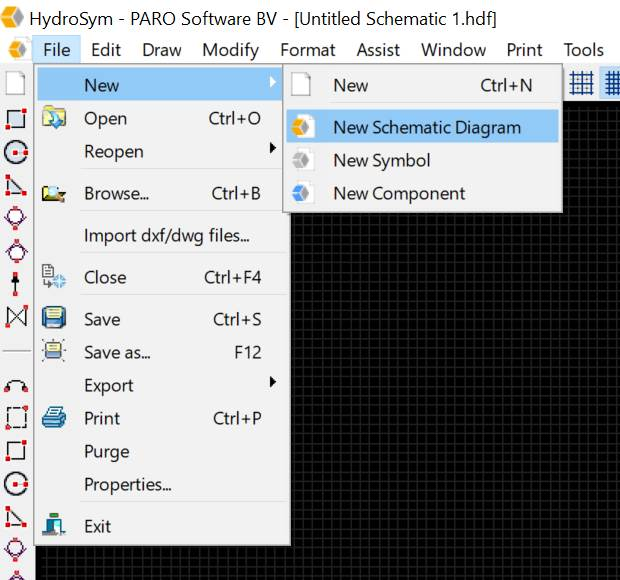Screen dimensions: 620x580
Task: Click the Ctrl+F4 shortcut text
Action: click(x=232, y=278)
